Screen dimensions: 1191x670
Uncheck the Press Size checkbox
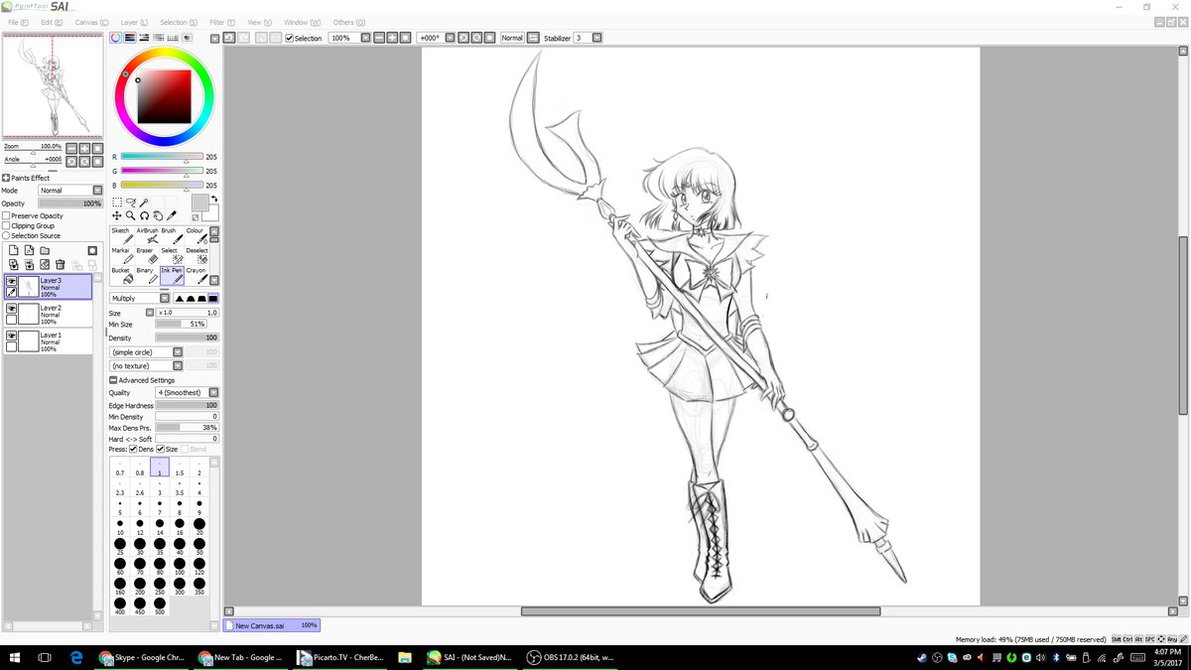coord(160,449)
